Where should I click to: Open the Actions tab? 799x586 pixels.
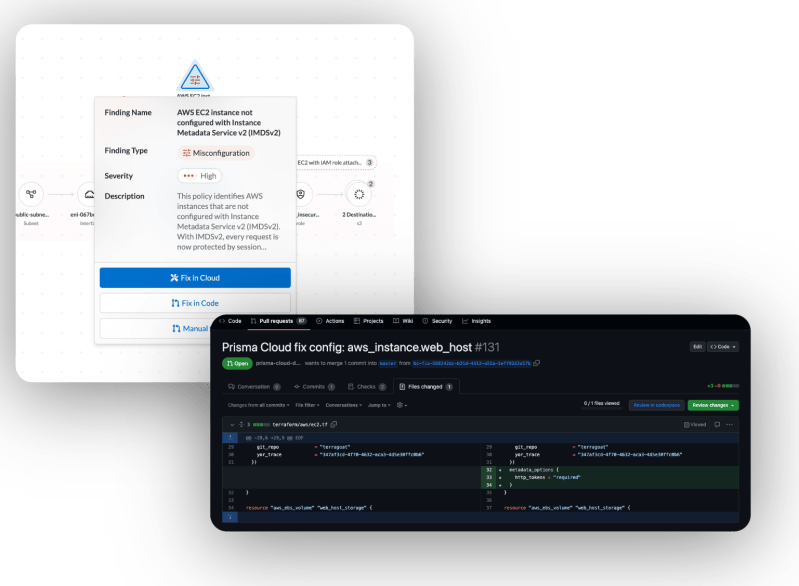click(330, 321)
